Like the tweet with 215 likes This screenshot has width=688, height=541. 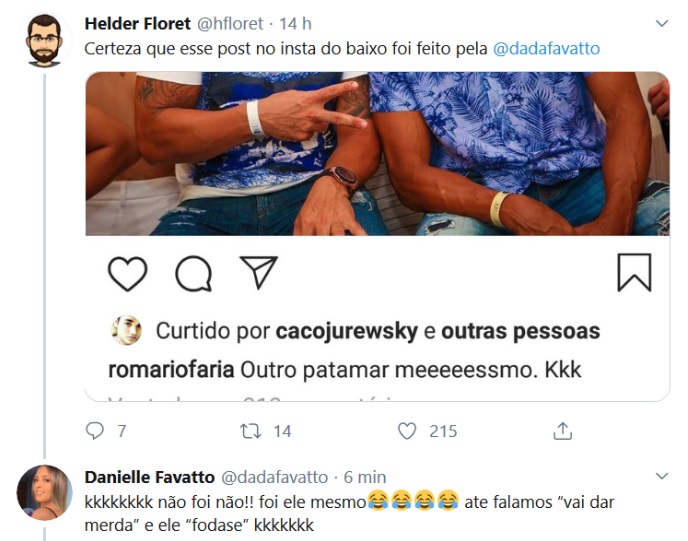pyautogui.click(x=407, y=431)
